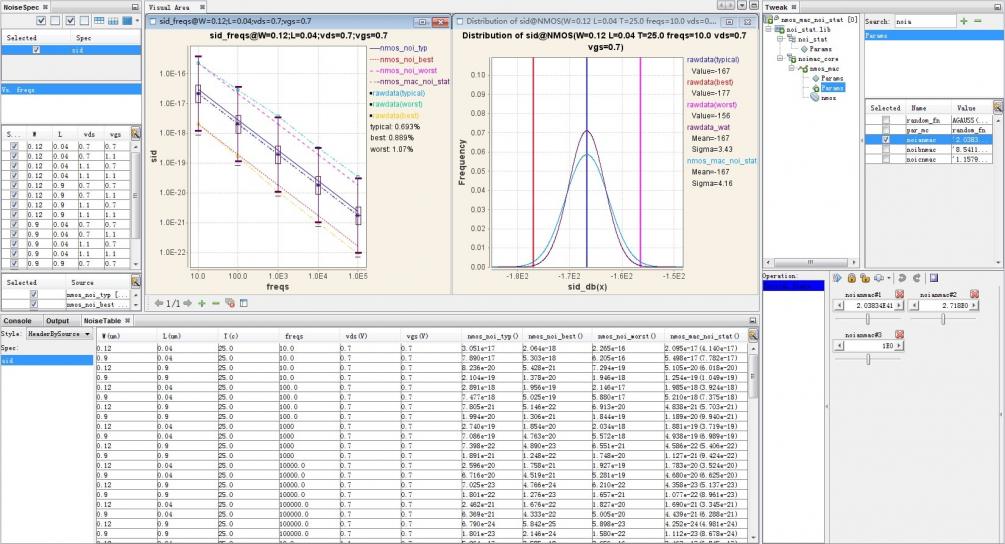1005x544 pixels.
Task: Click first check-all box in NoiseSpec toolbar
Action: 41,21
